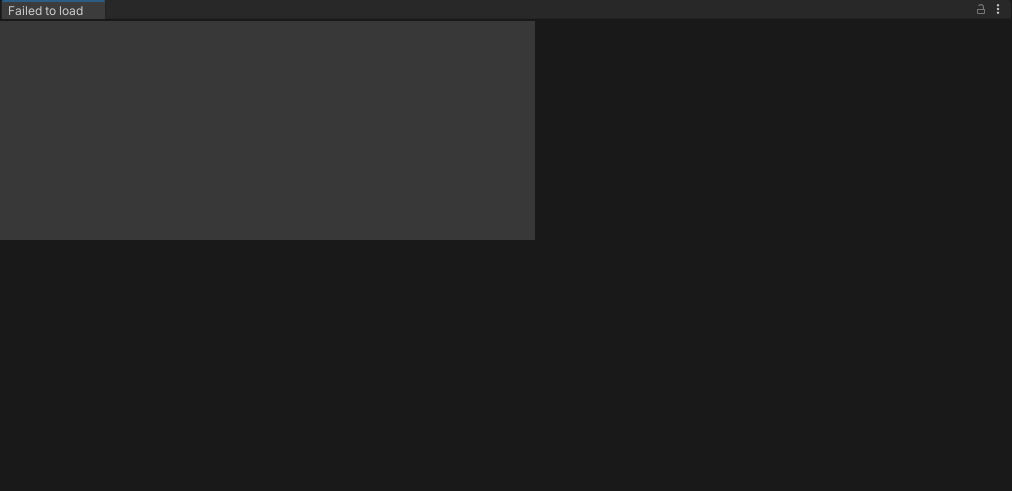Switch the padlock to locked state
The image size is (1012, 491).
point(980,9)
